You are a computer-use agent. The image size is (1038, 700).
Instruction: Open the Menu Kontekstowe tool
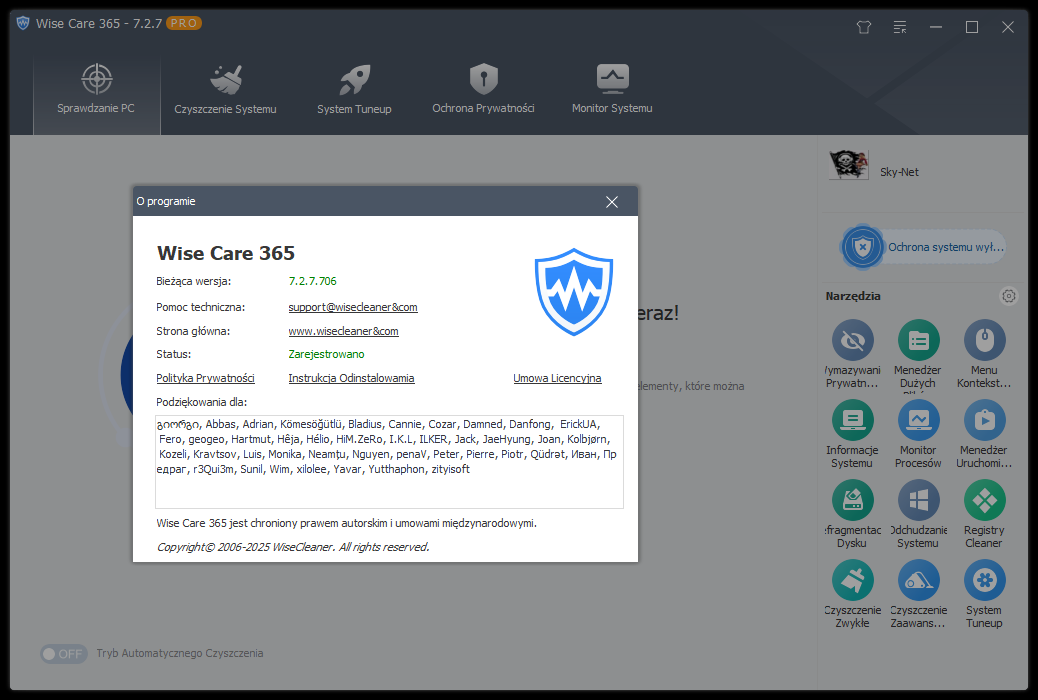click(x=984, y=354)
